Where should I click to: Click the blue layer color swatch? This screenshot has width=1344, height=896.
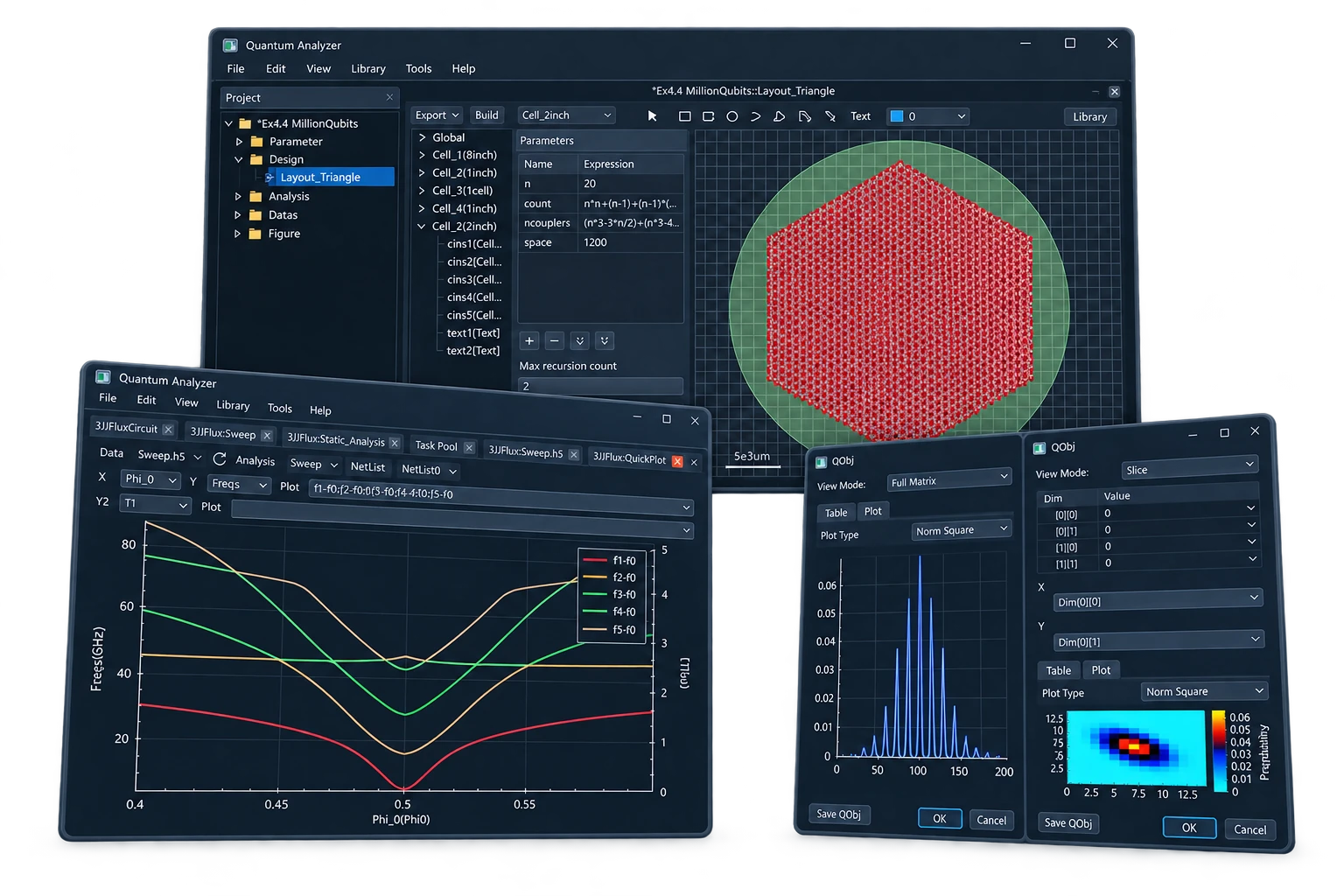[897, 116]
